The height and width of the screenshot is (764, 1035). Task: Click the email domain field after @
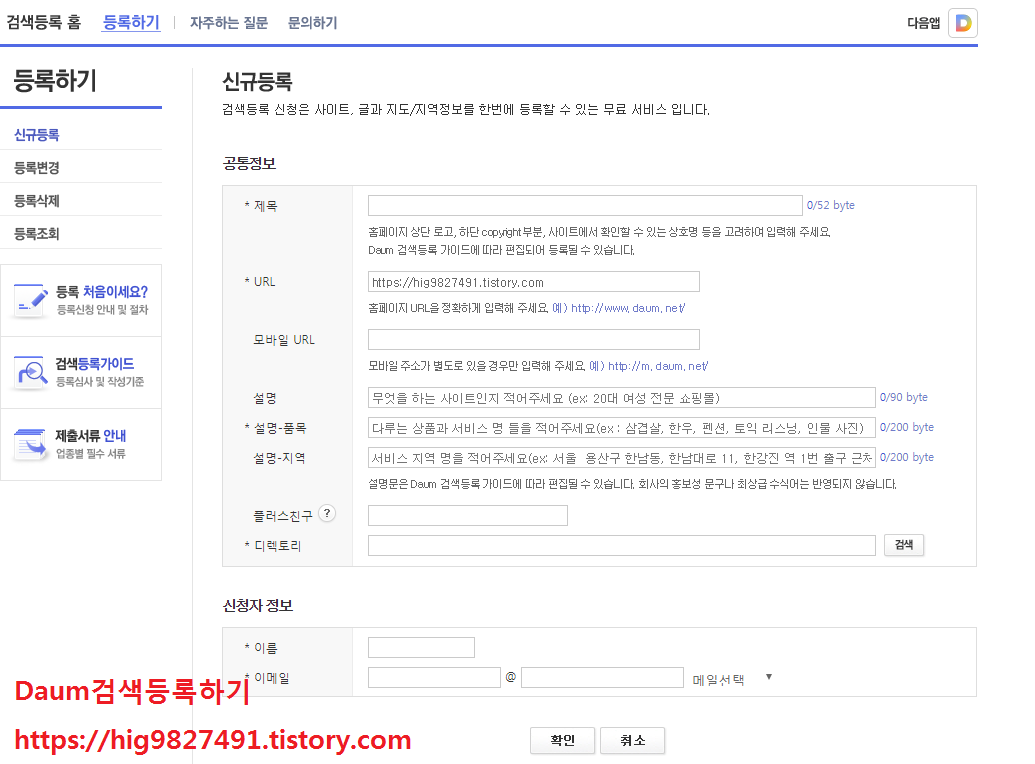click(x=602, y=677)
